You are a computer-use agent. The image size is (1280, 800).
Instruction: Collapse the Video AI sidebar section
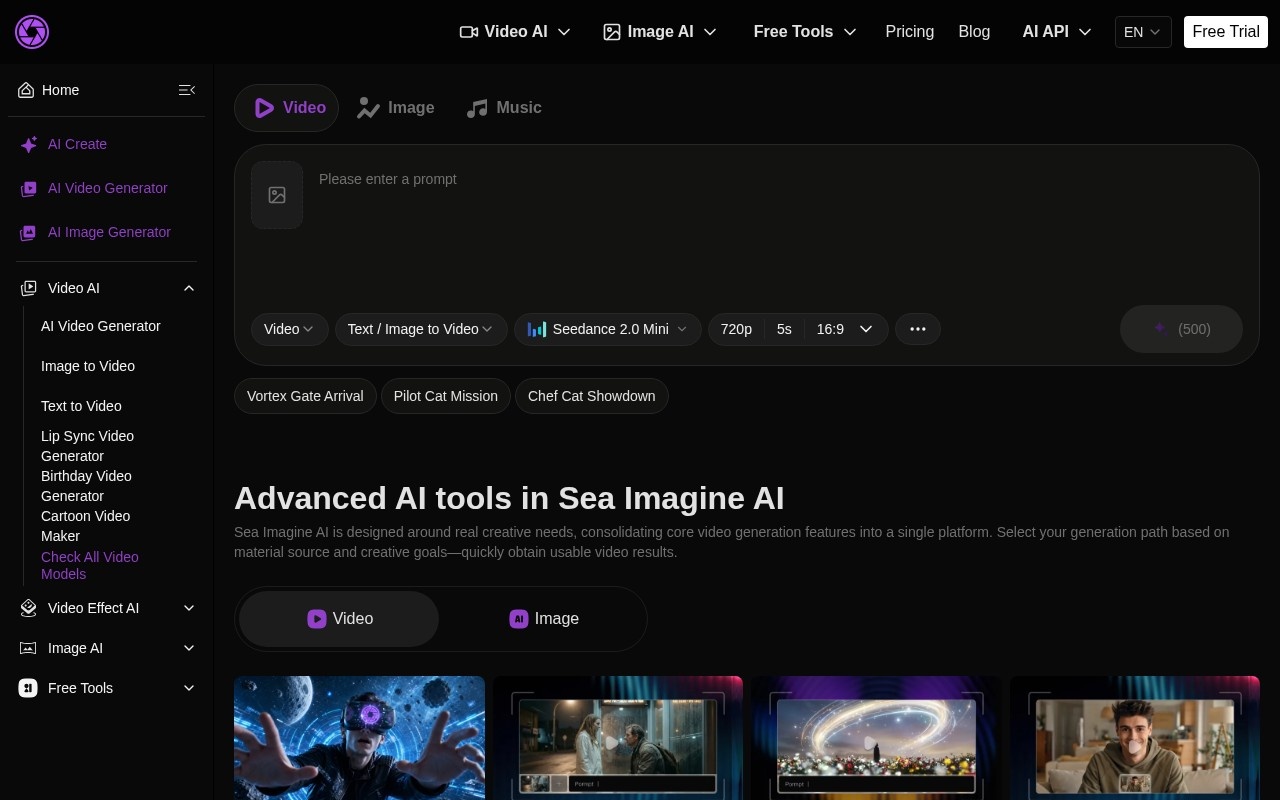[189, 288]
